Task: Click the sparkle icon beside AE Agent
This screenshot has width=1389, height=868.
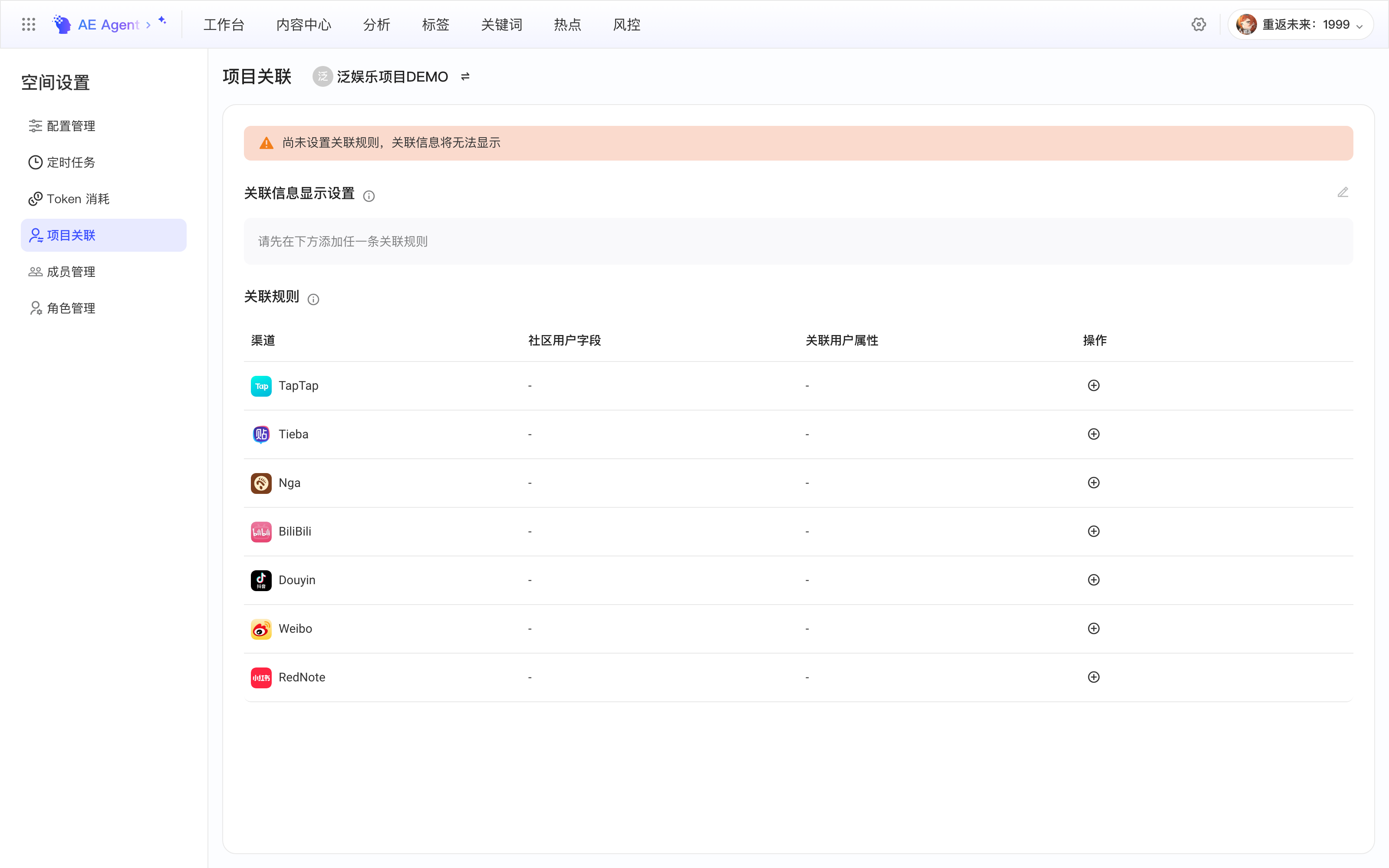Action: coord(162,20)
